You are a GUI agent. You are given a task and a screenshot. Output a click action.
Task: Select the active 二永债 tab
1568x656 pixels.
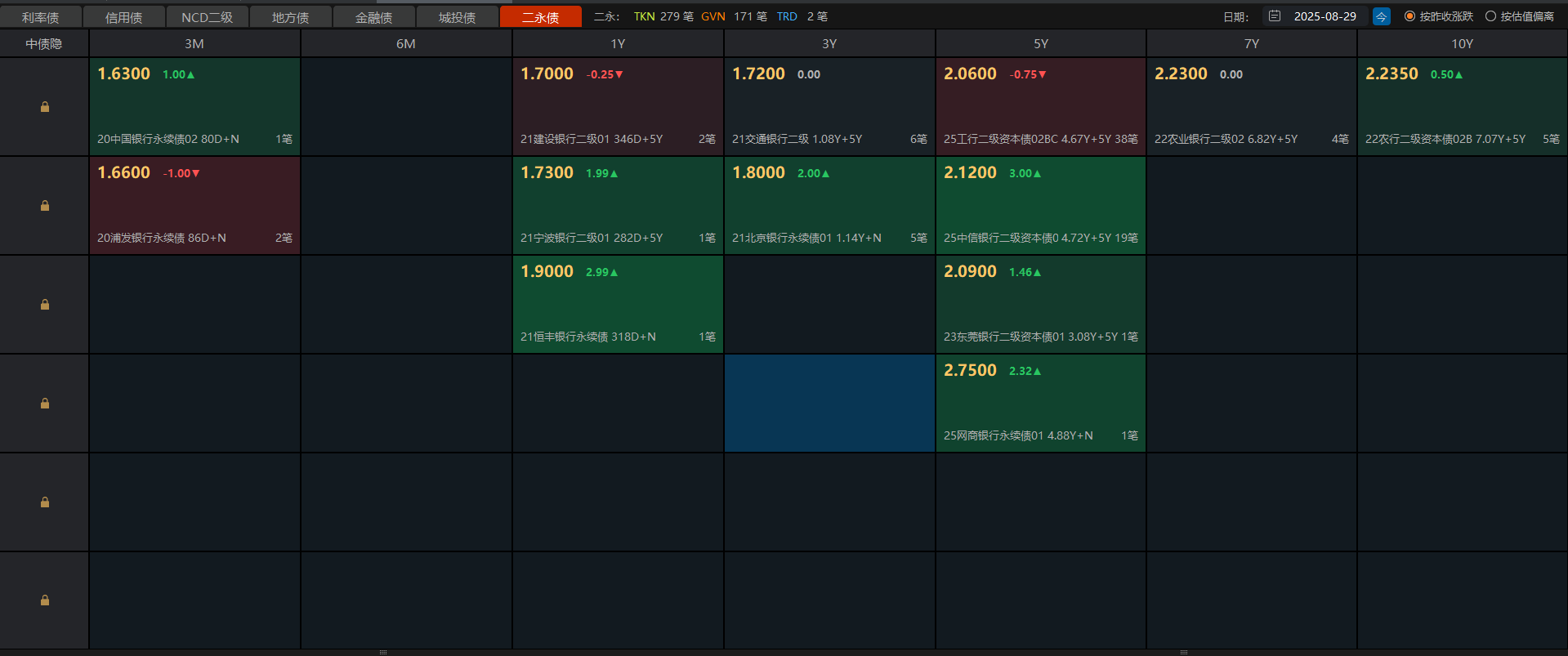click(x=541, y=17)
